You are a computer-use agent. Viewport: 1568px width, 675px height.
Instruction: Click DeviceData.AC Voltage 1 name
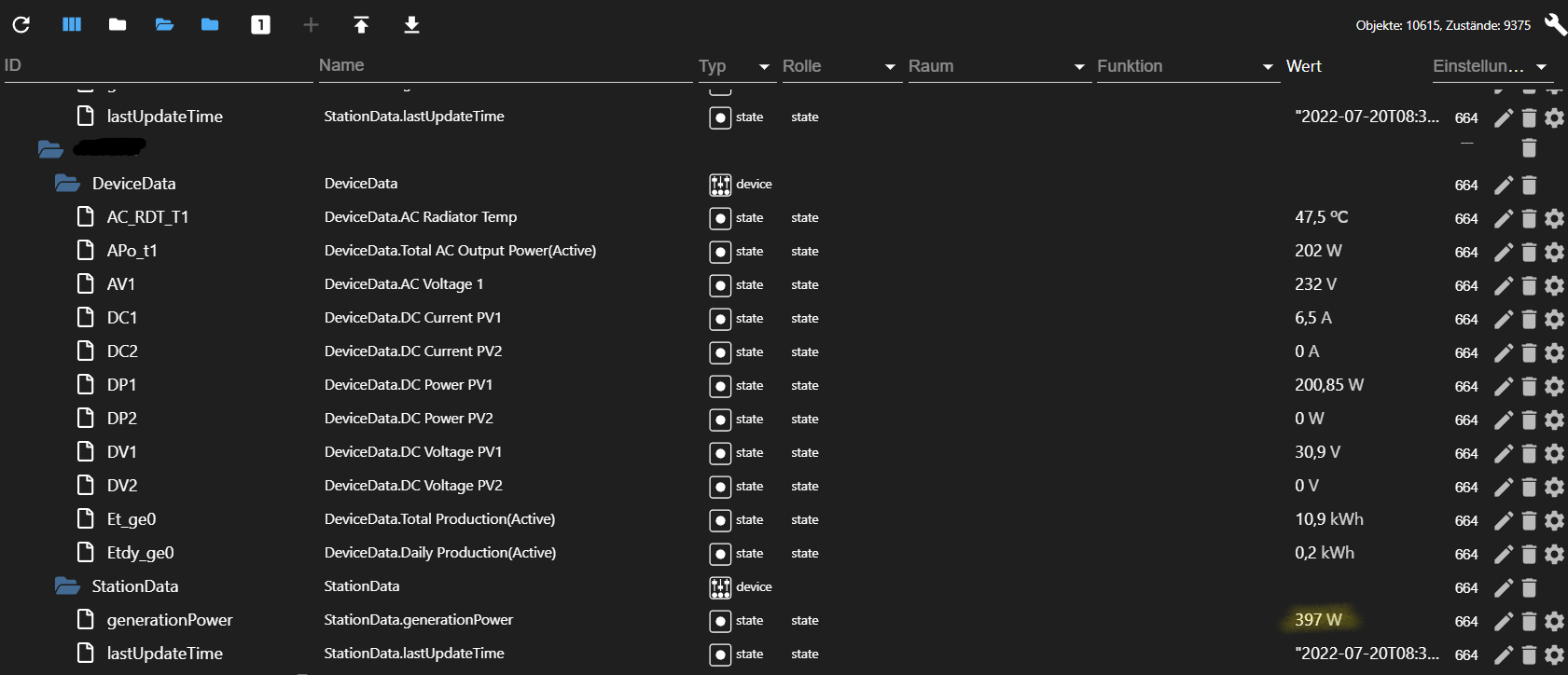point(404,284)
